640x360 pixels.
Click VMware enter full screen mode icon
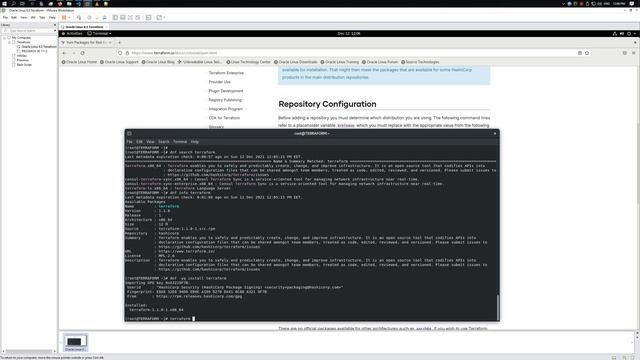[x=130, y=18]
